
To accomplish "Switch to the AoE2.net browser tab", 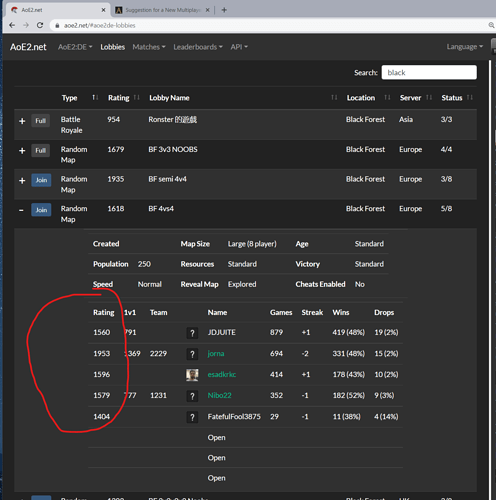I will [57, 10].
